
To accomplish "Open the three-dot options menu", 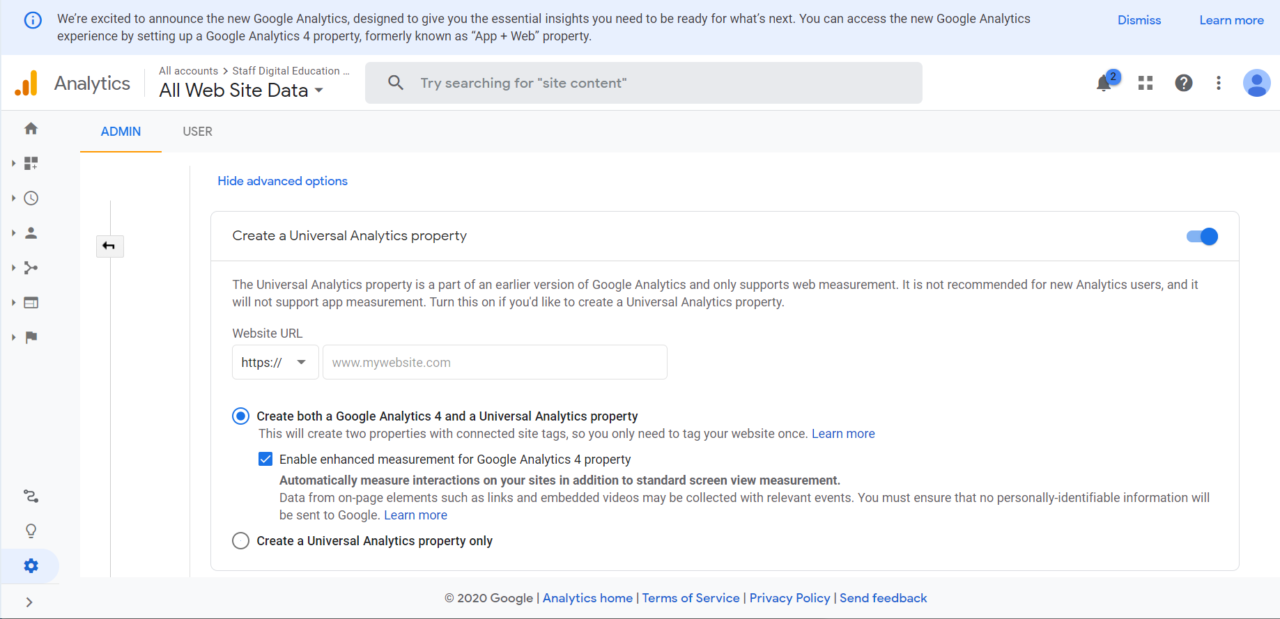I will coord(1218,83).
